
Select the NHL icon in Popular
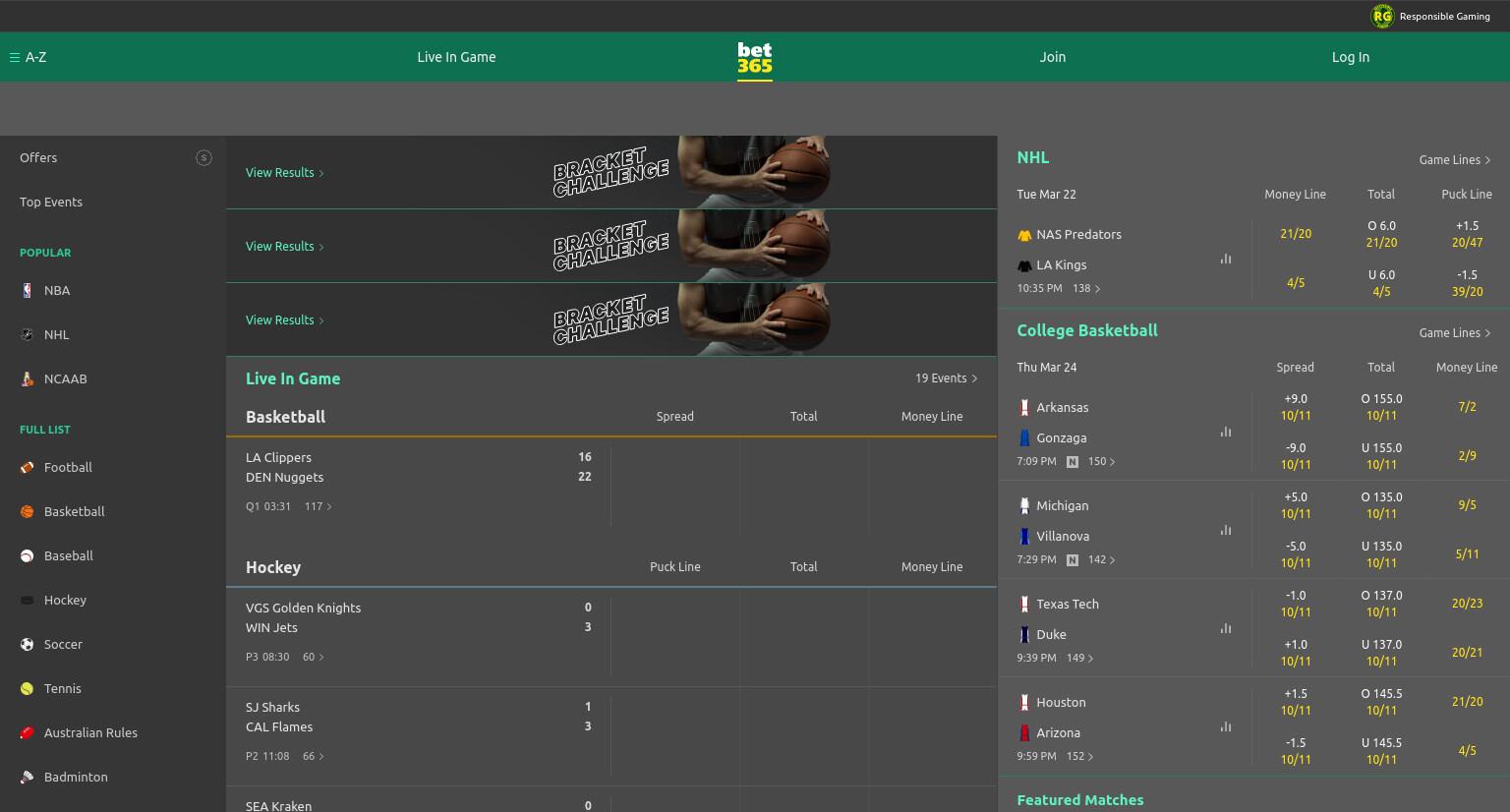28,335
